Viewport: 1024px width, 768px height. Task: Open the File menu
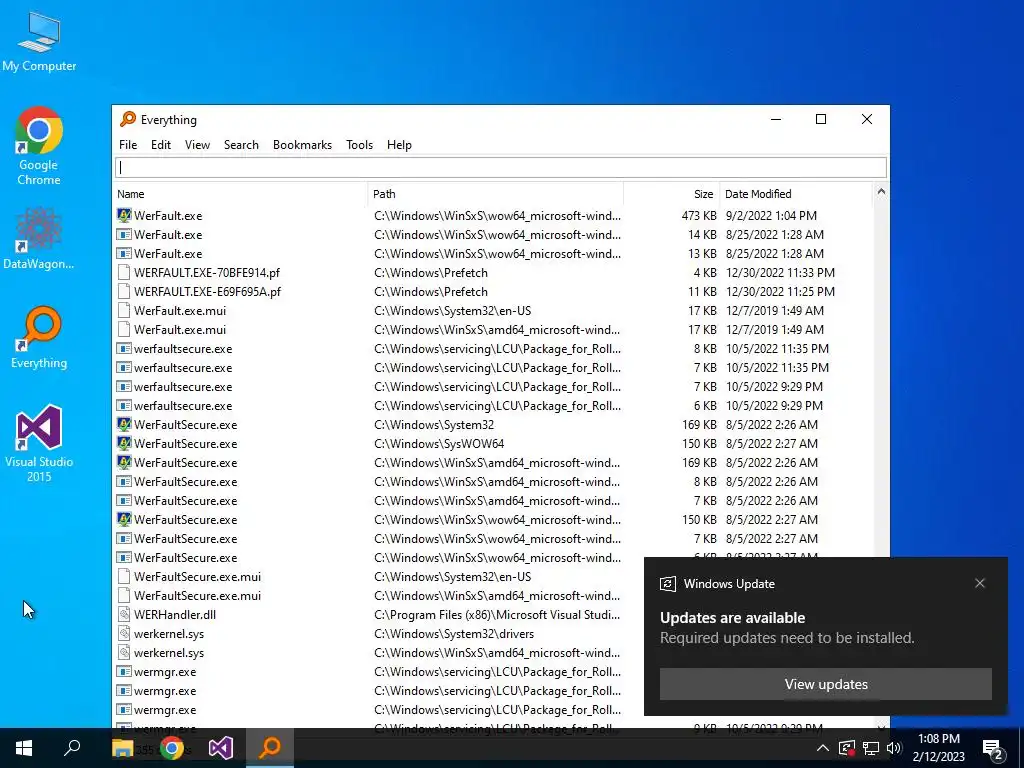[128, 145]
